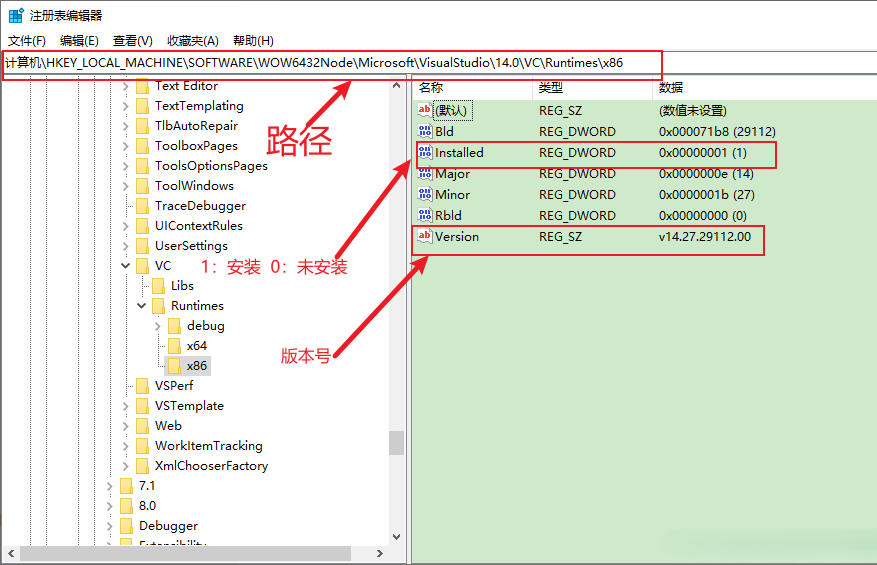This screenshot has height=565, width=877.
Task: Select the (默认) value string icon
Action: click(x=425, y=110)
